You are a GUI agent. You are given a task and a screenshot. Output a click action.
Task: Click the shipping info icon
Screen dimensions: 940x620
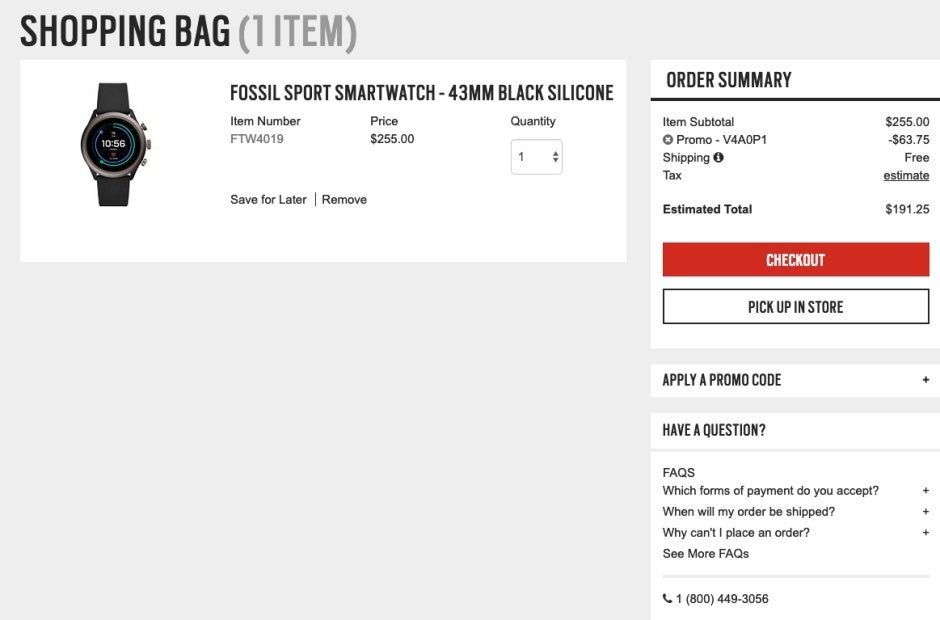coord(718,157)
